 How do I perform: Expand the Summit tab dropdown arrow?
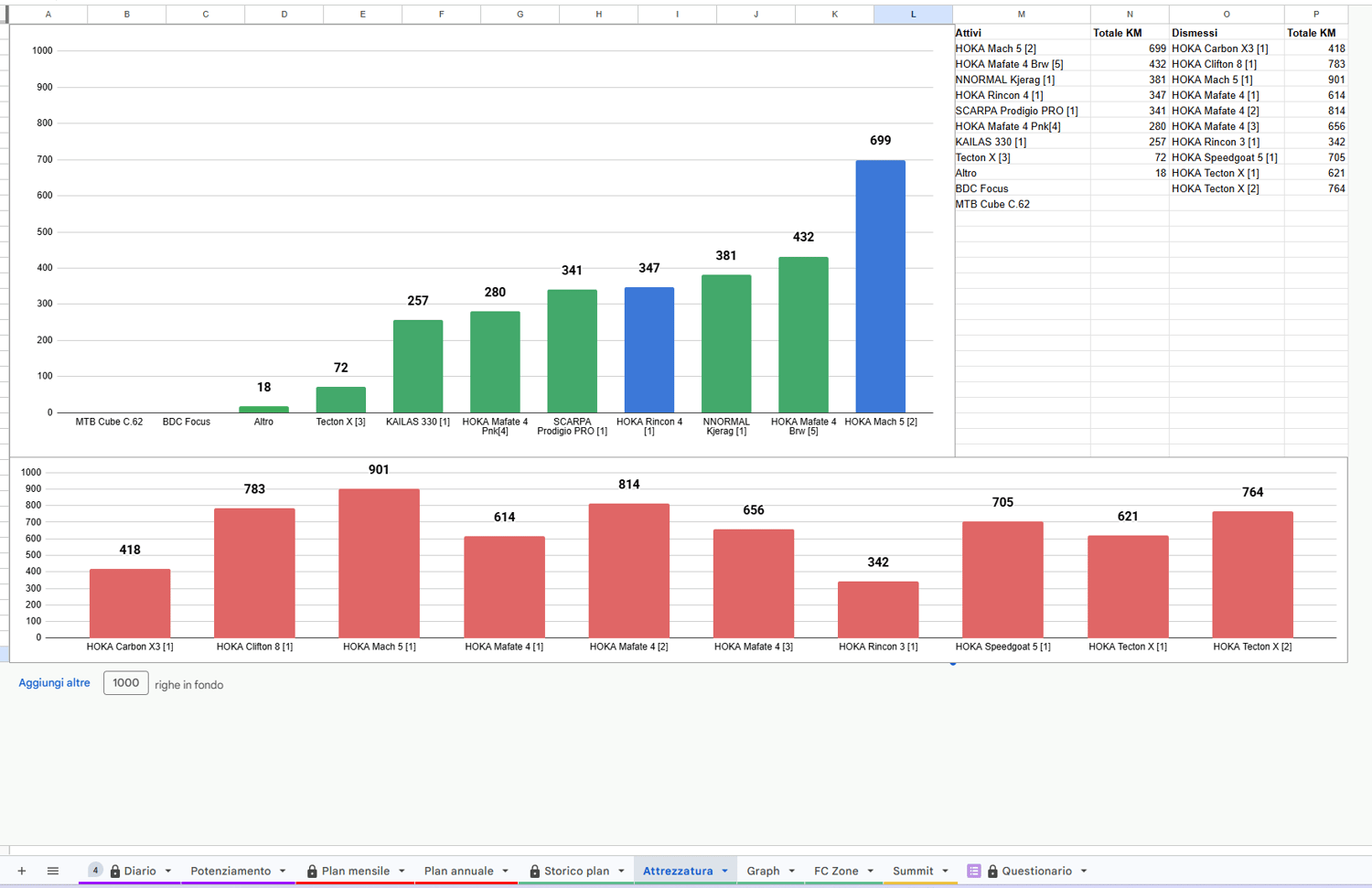[945, 872]
